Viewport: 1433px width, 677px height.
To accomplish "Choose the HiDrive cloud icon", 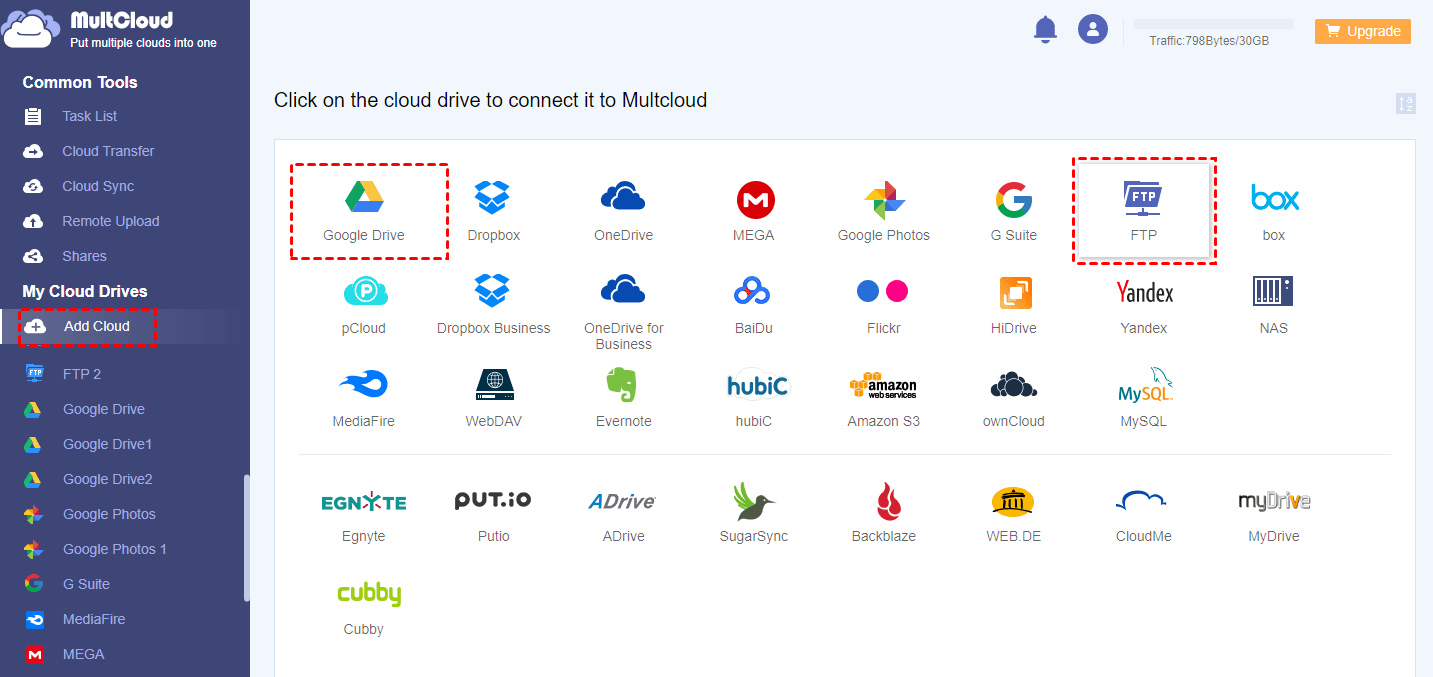I will click(x=1015, y=293).
